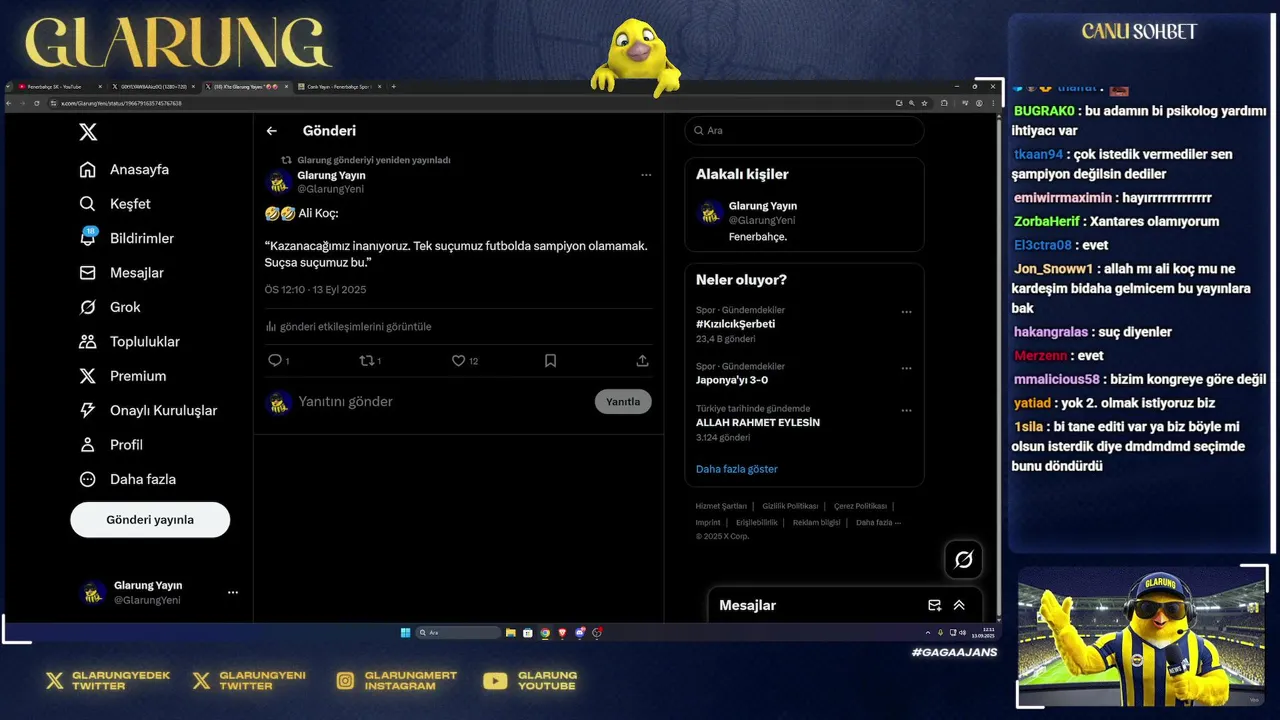The image size is (1280, 720).
Task: Like the post with heart icon
Action: (x=458, y=361)
